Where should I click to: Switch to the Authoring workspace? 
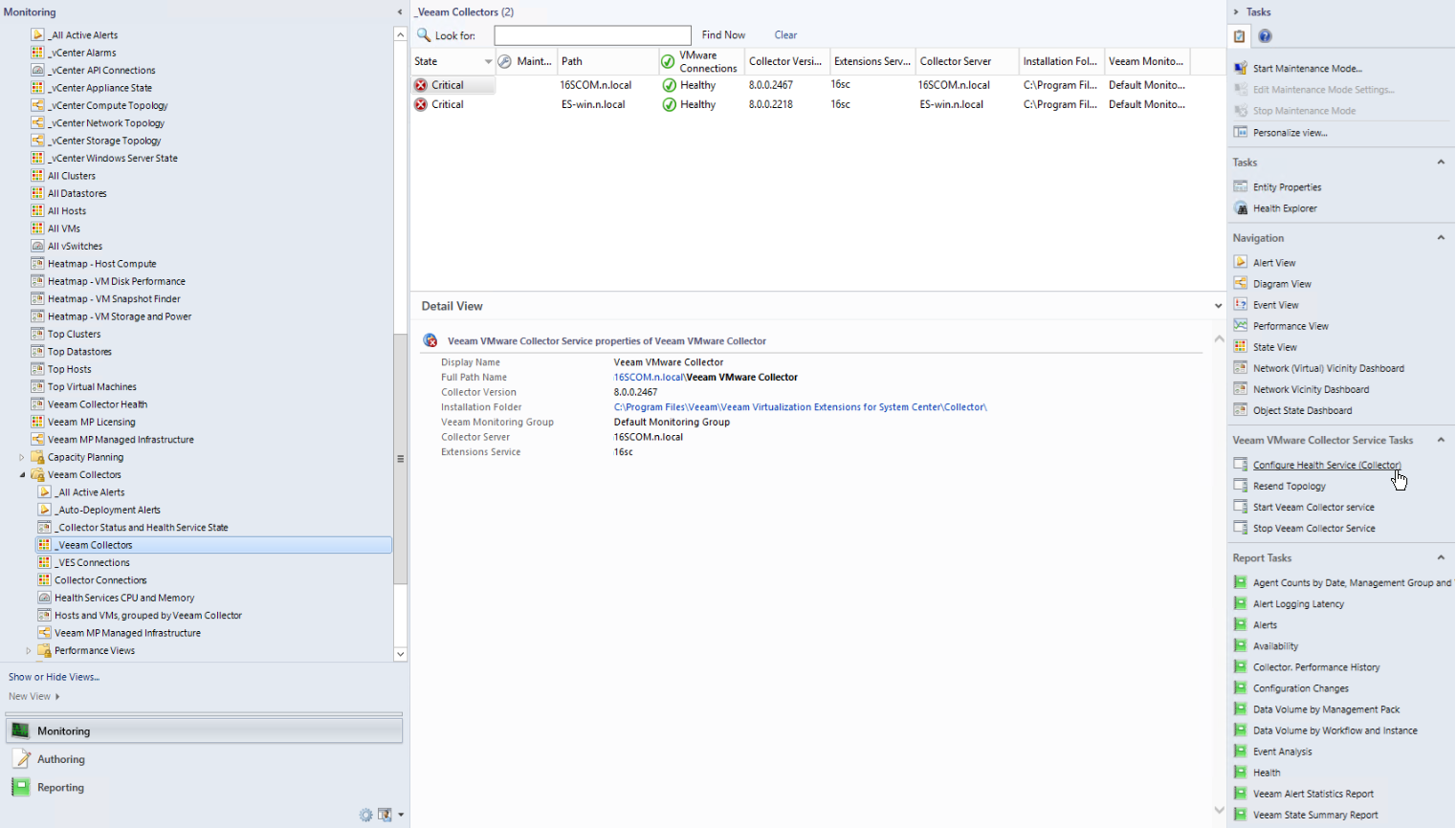pos(204,759)
